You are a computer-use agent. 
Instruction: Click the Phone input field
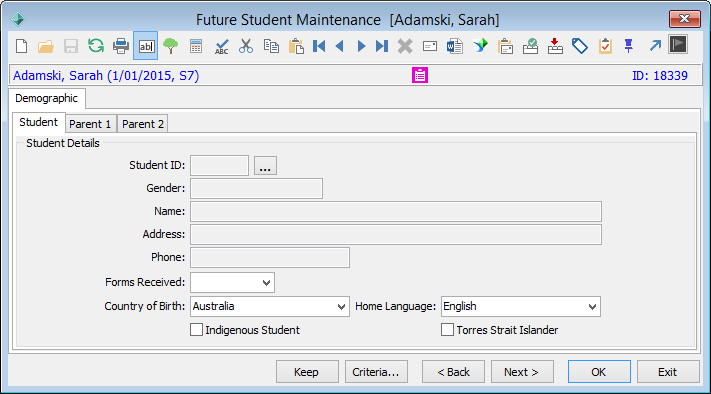tap(270, 257)
